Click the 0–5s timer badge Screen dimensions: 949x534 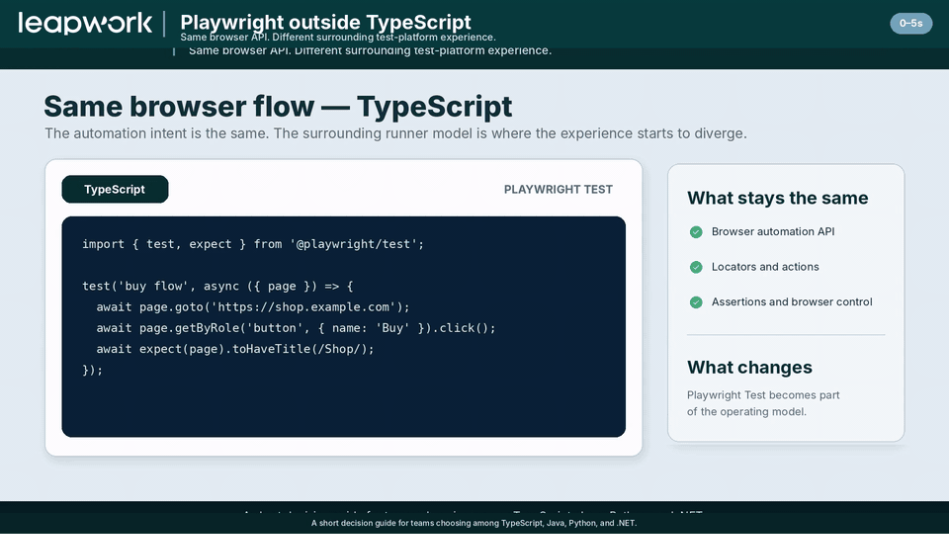click(x=910, y=24)
